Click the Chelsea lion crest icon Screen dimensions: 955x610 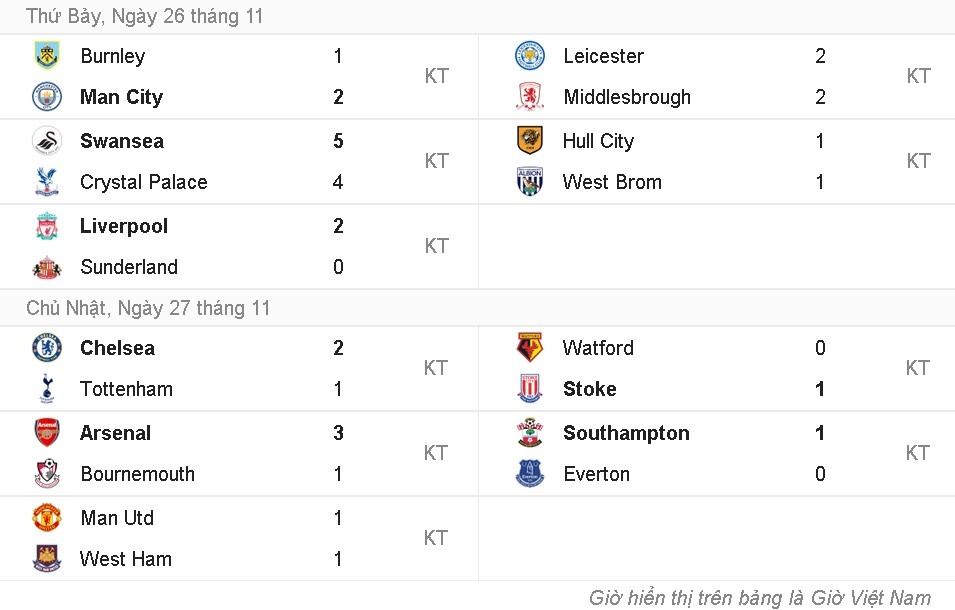(46, 347)
